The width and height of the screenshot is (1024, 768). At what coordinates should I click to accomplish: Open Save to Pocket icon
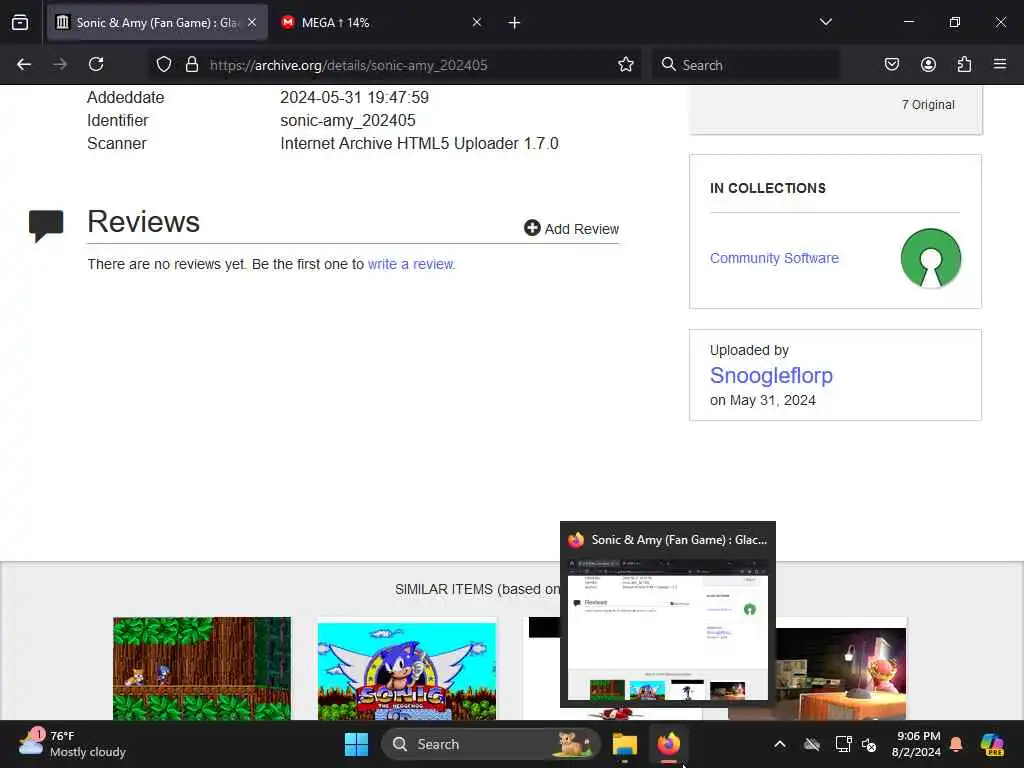coord(891,64)
